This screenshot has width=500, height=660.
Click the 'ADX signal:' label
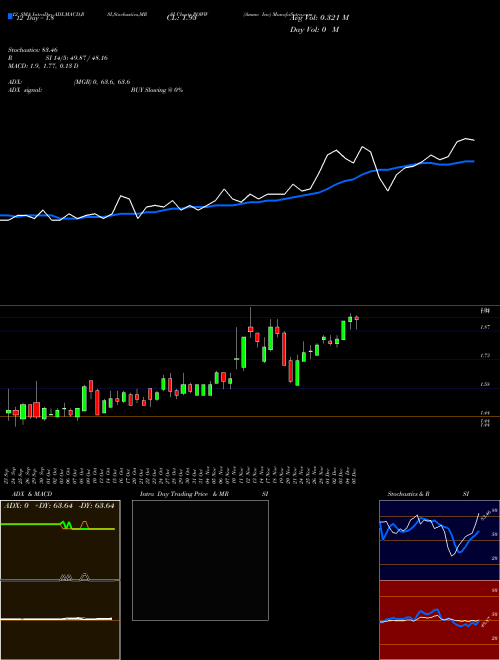click(x=25, y=90)
